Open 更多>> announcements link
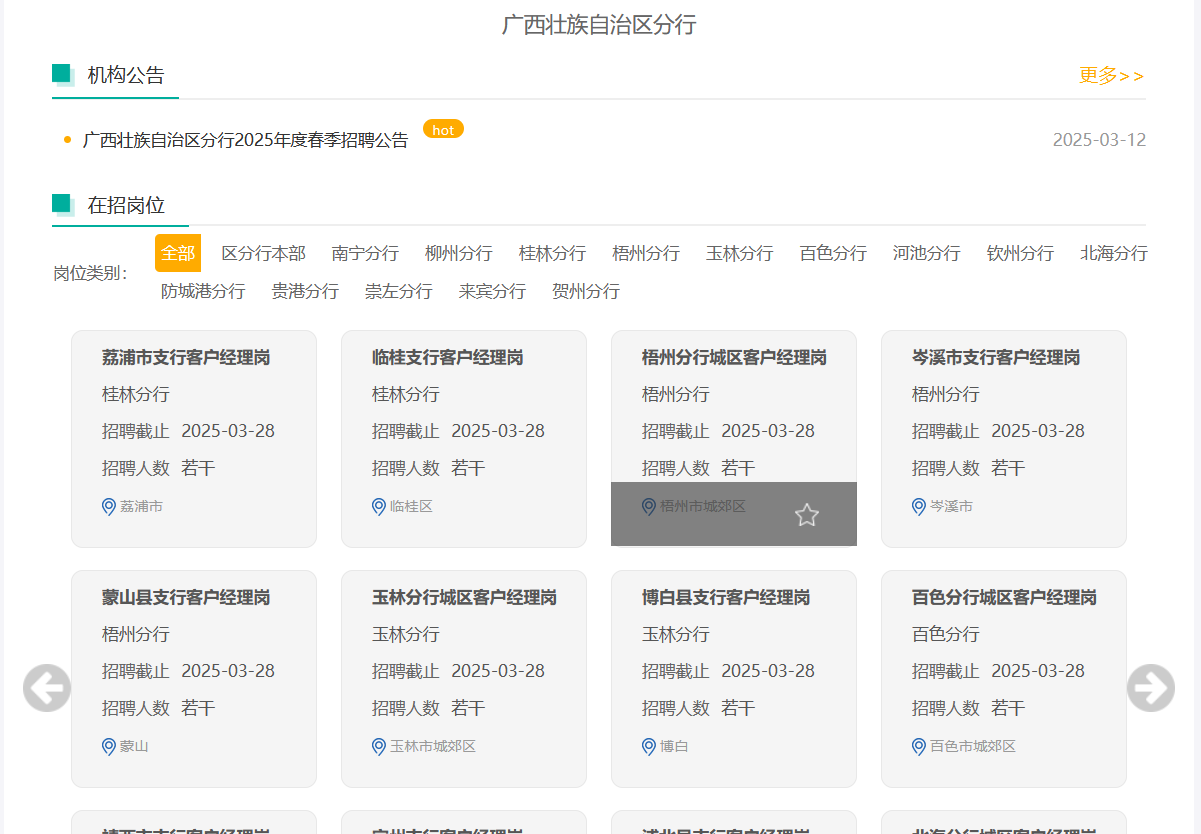Screen dimensions: 1201x834 (x=1112, y=76)
